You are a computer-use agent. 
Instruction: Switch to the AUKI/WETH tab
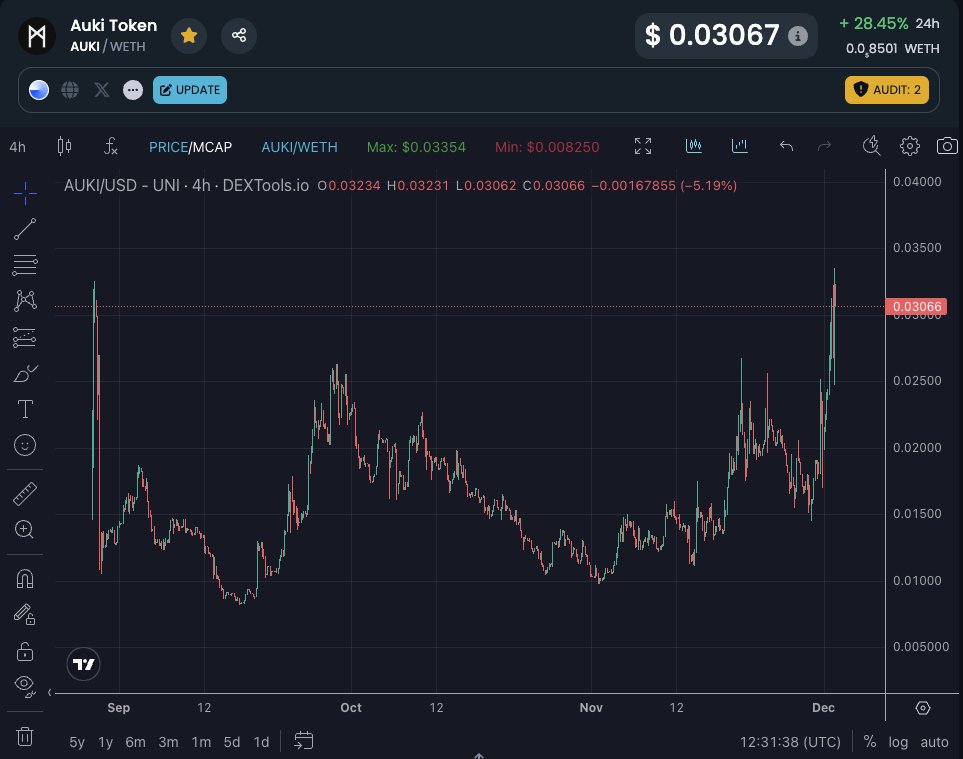coord(299,146)
